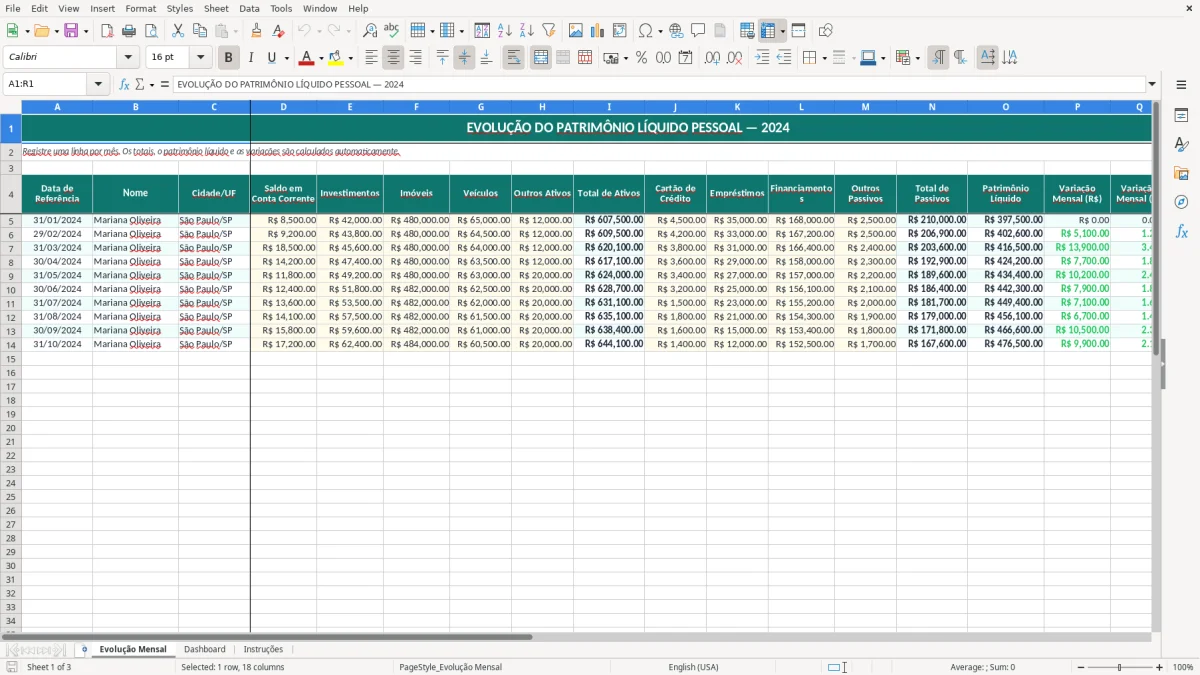
Task: Click the Export as PDF icon
Action: click(x=107, y=31)
